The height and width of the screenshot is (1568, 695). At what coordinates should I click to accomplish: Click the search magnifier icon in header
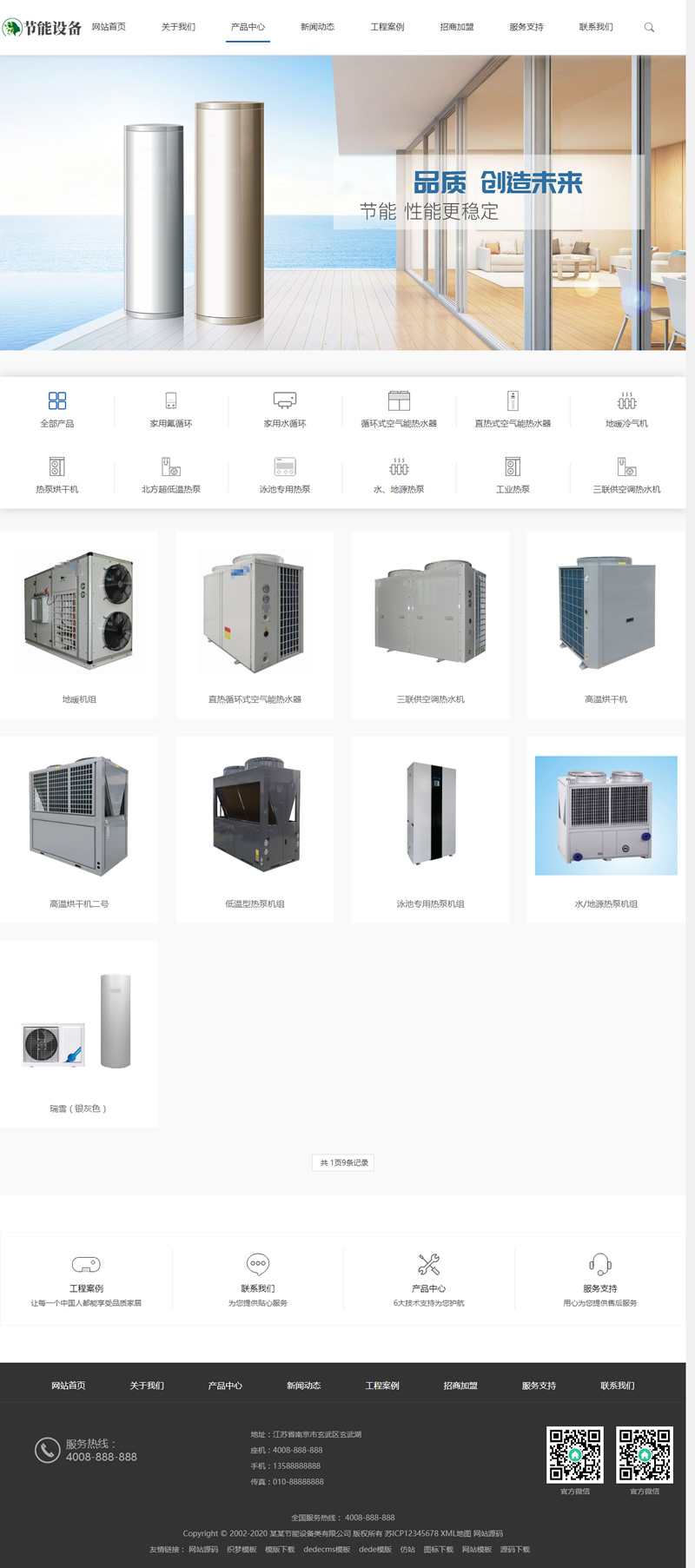[649, 28]
